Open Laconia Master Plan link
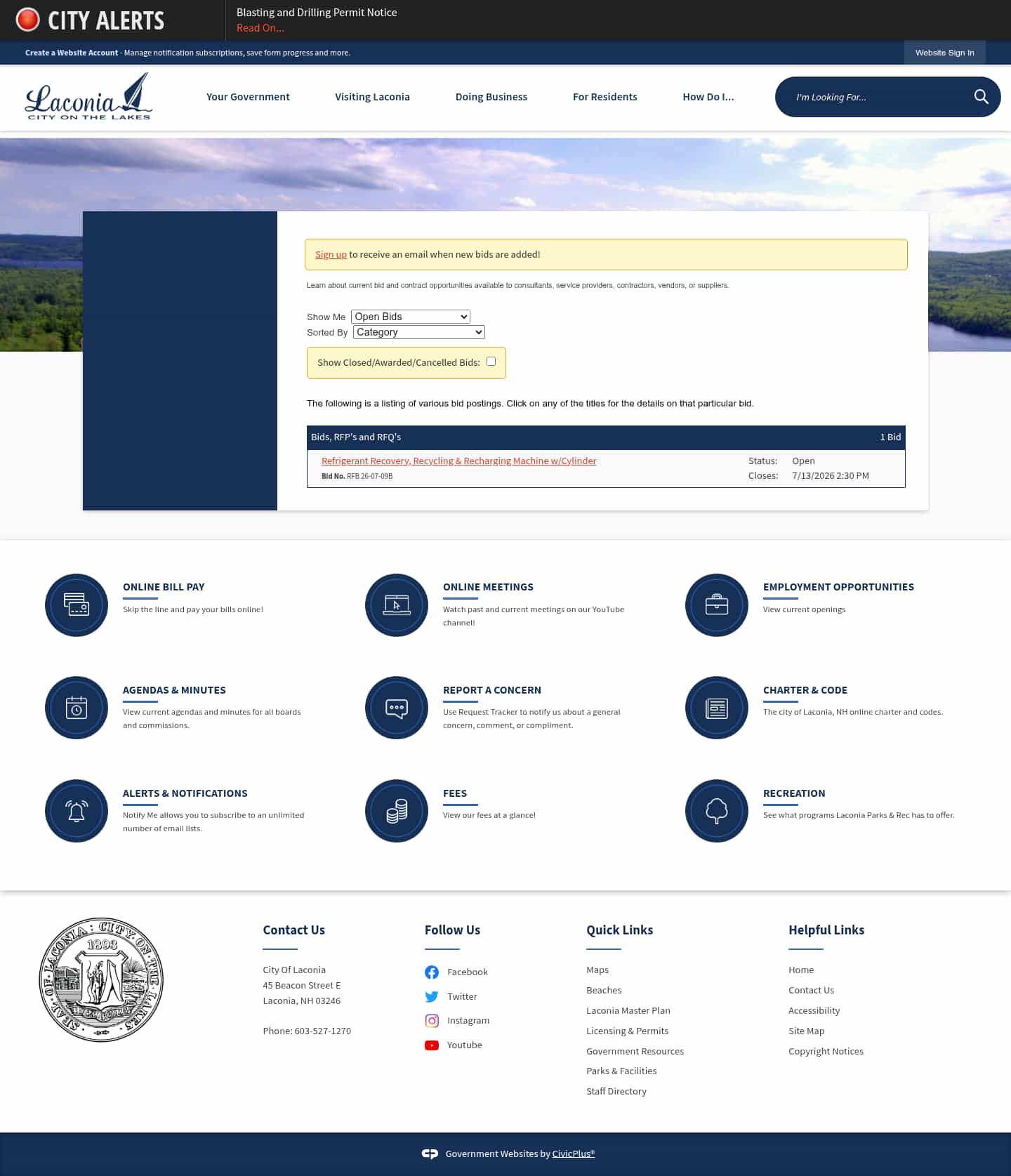1011x1176 pixels. (628, 1011)
